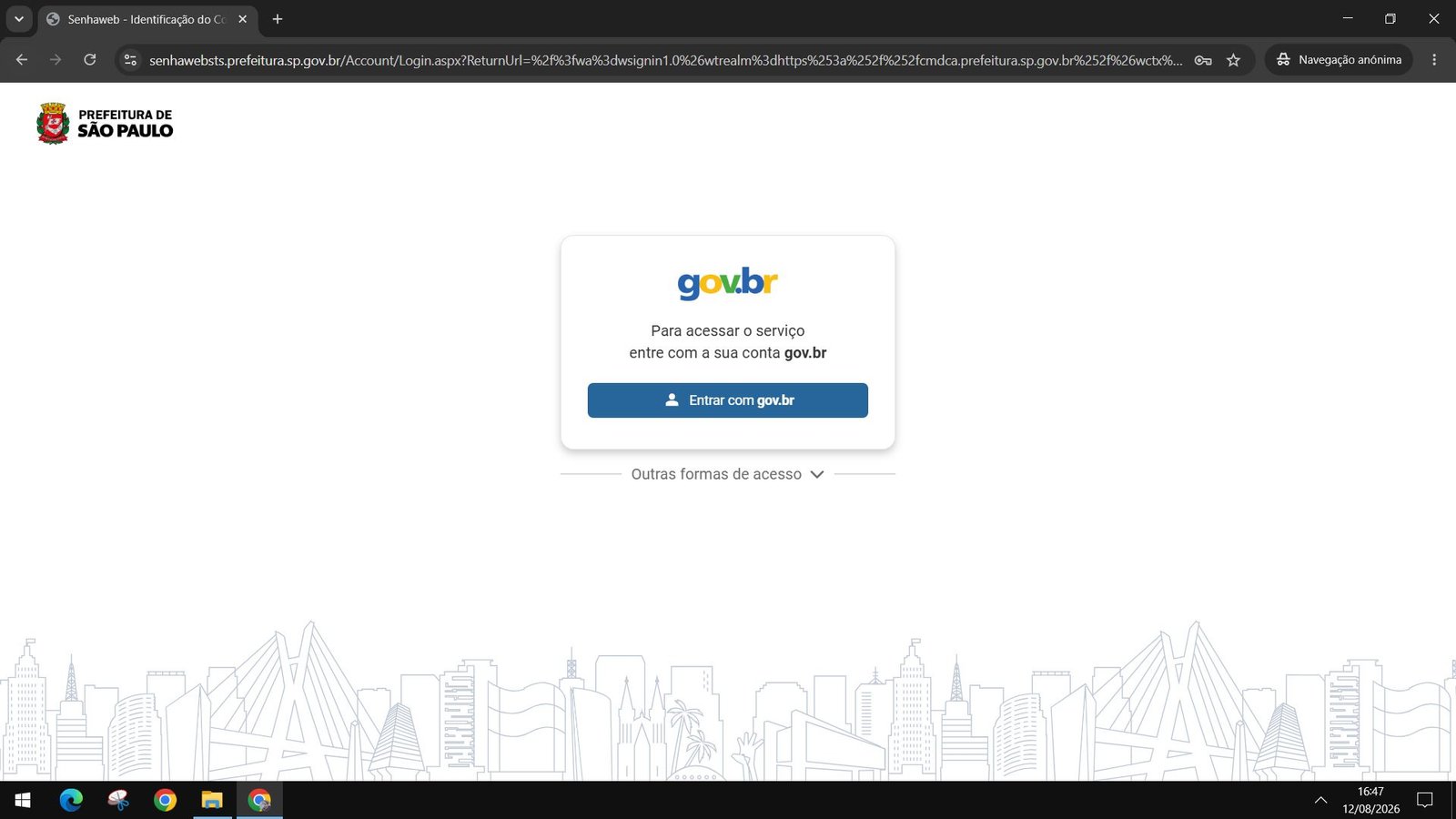Click the address bar URL field

665,60
